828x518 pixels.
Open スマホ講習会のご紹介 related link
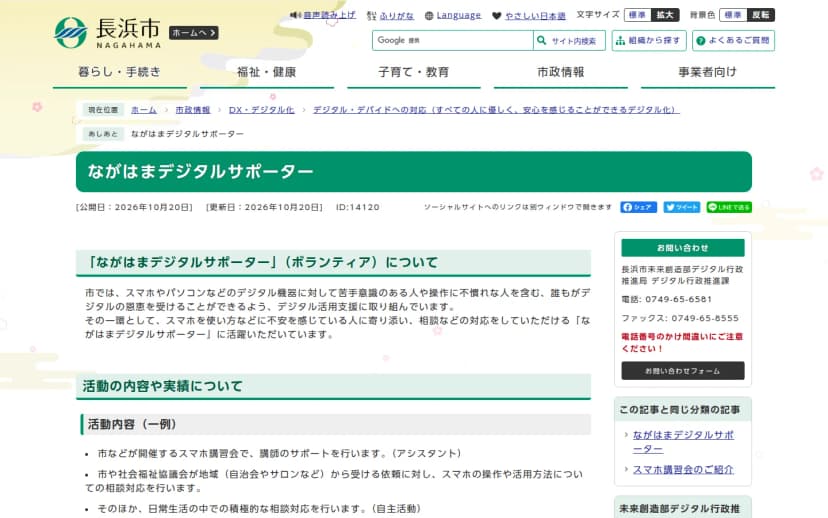683,469
